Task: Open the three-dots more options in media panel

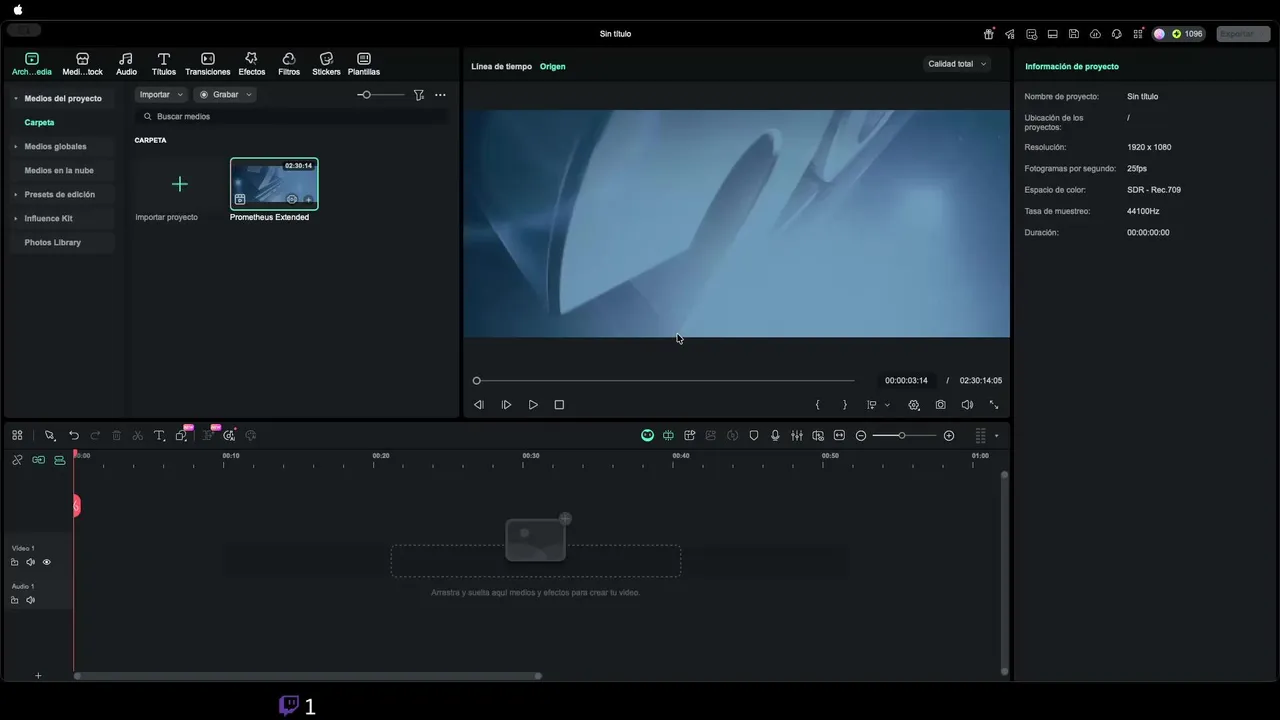Action: 440,95
